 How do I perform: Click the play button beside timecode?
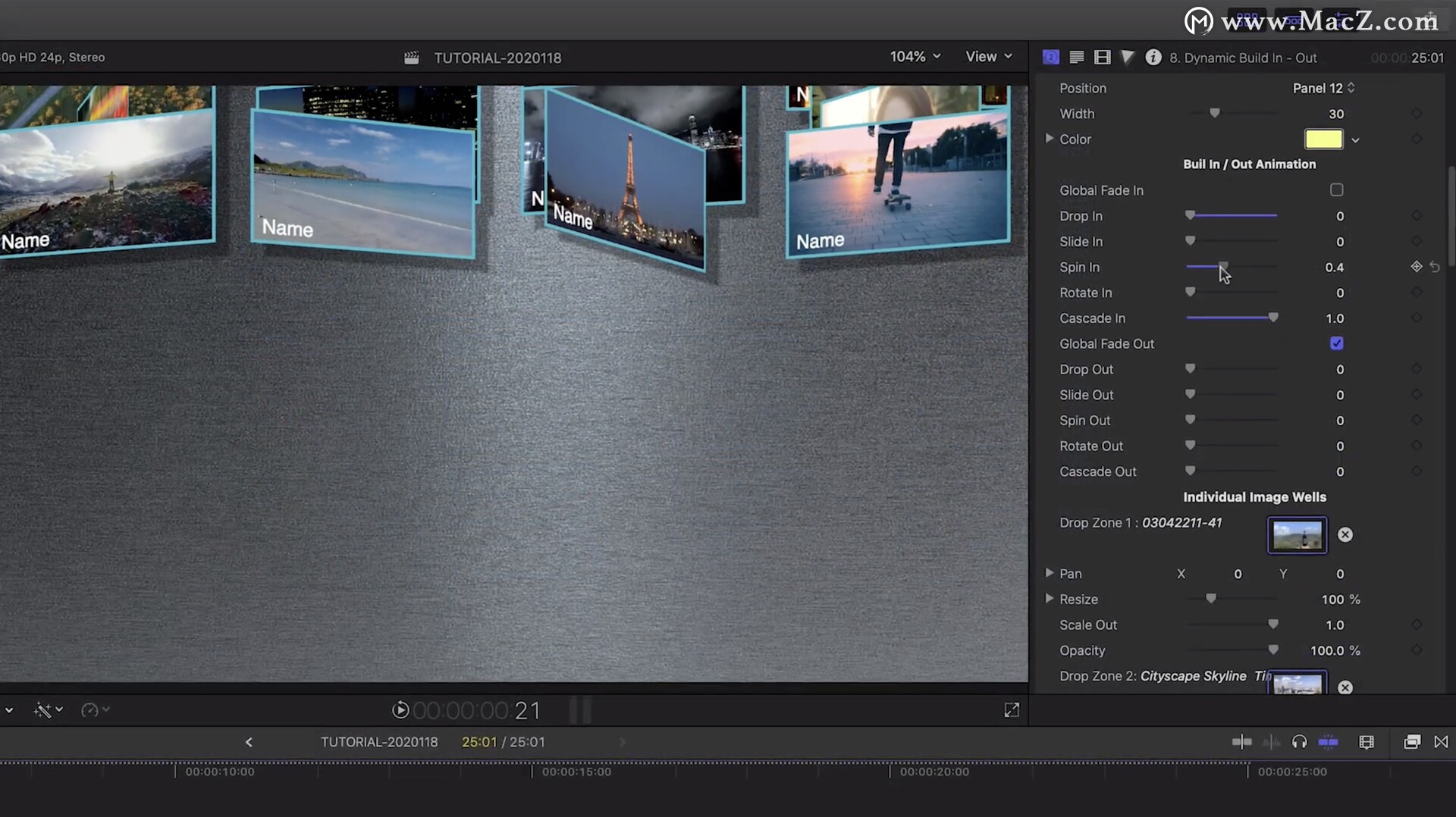click(x=400, y=710)
